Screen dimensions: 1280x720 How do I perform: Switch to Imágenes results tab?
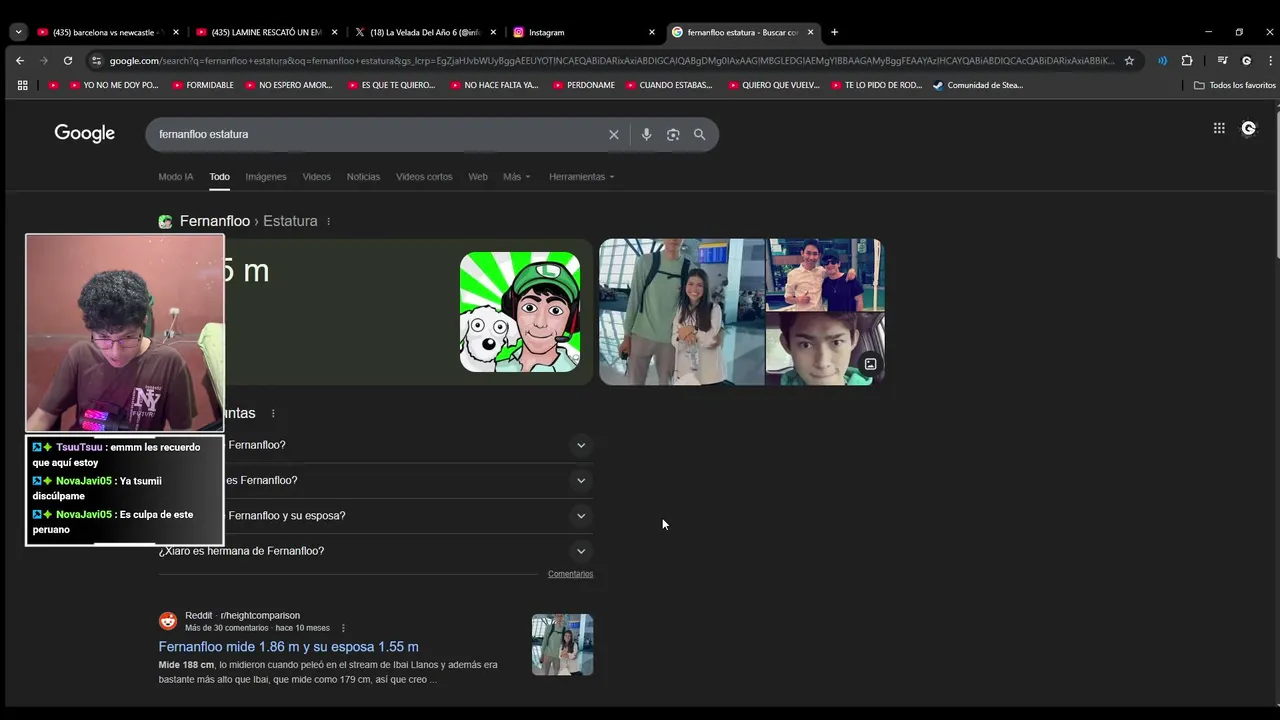pyautogui.click(x=266, y=177)
